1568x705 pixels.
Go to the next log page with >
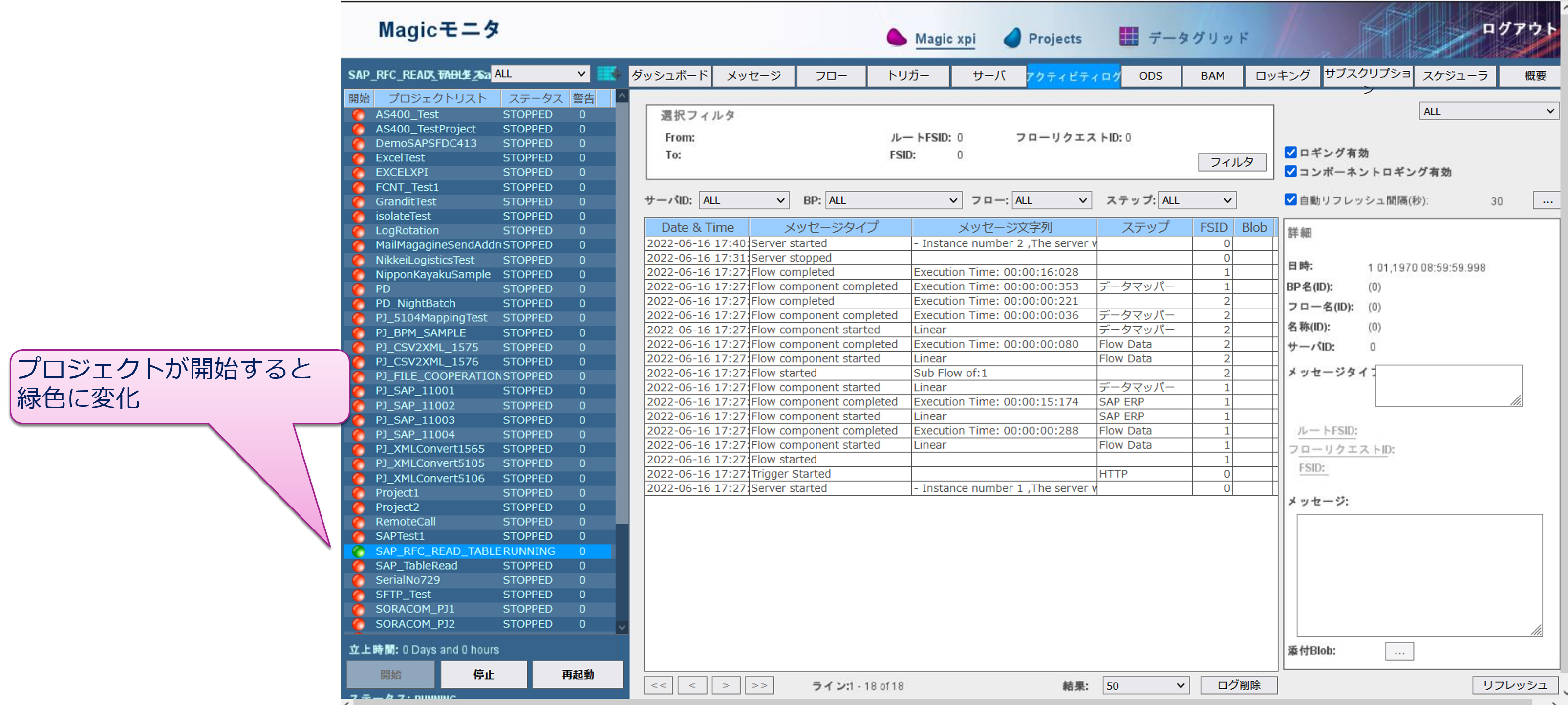click(725, 685)
